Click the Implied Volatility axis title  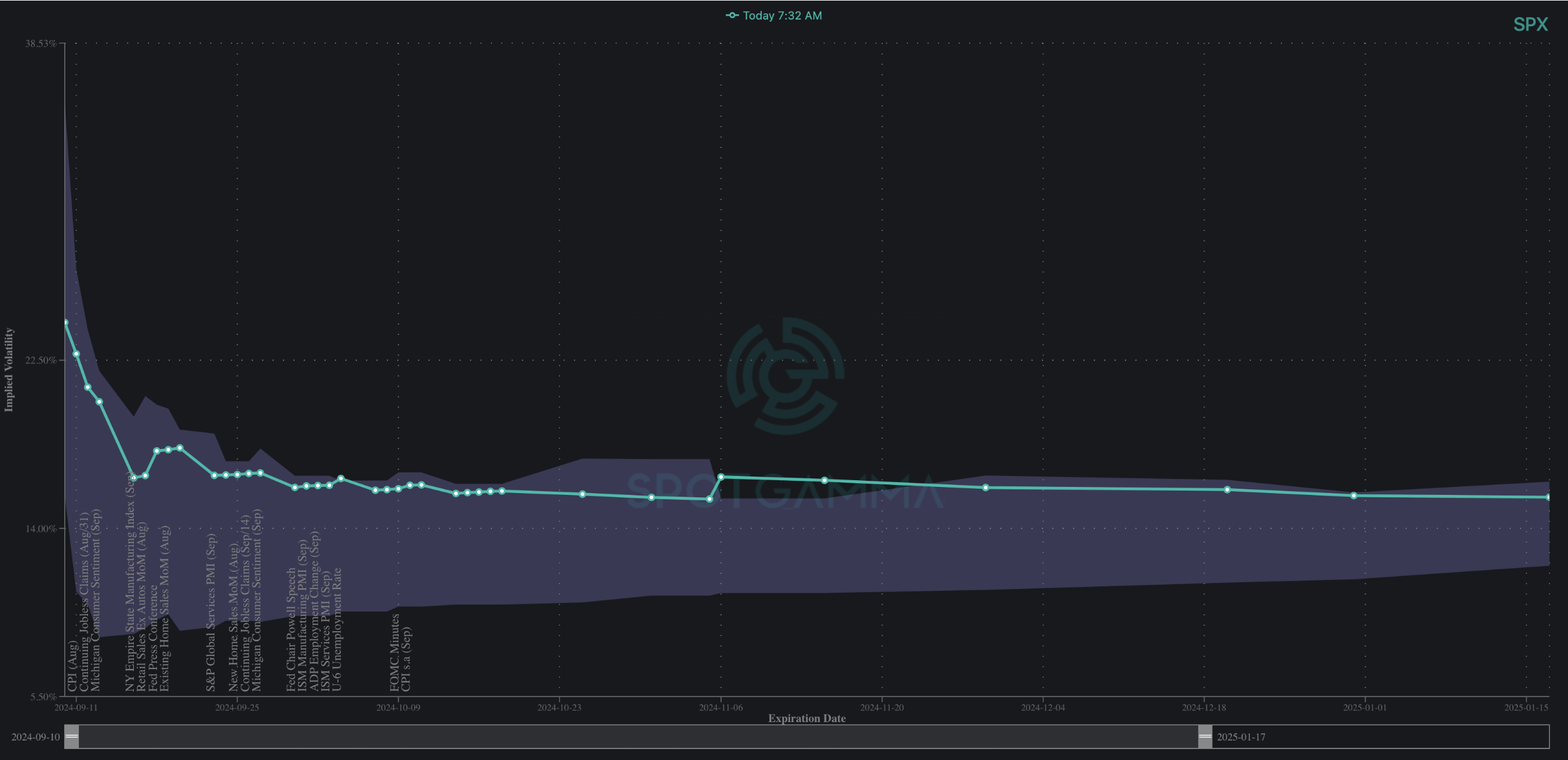pos(9,370)
